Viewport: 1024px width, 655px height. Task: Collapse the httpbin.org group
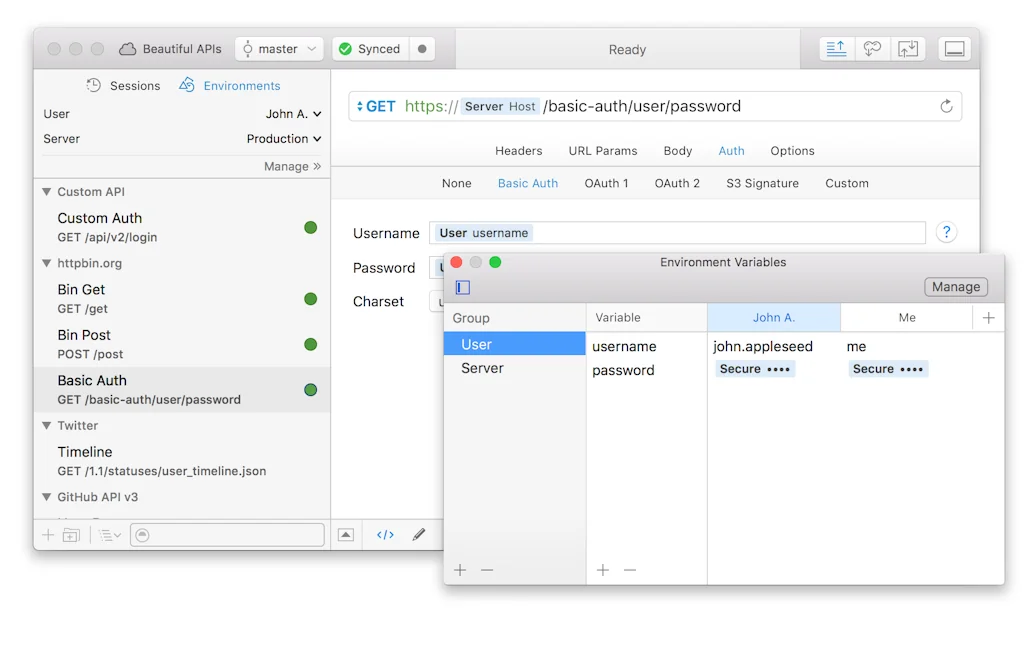(46, 264)
